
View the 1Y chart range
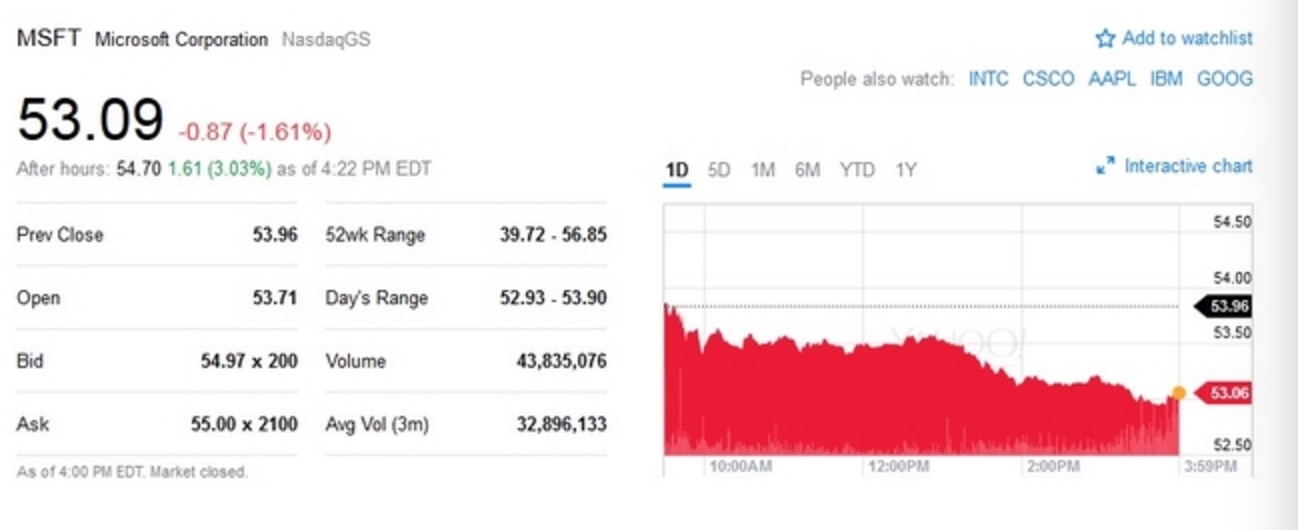click(905, 170)
